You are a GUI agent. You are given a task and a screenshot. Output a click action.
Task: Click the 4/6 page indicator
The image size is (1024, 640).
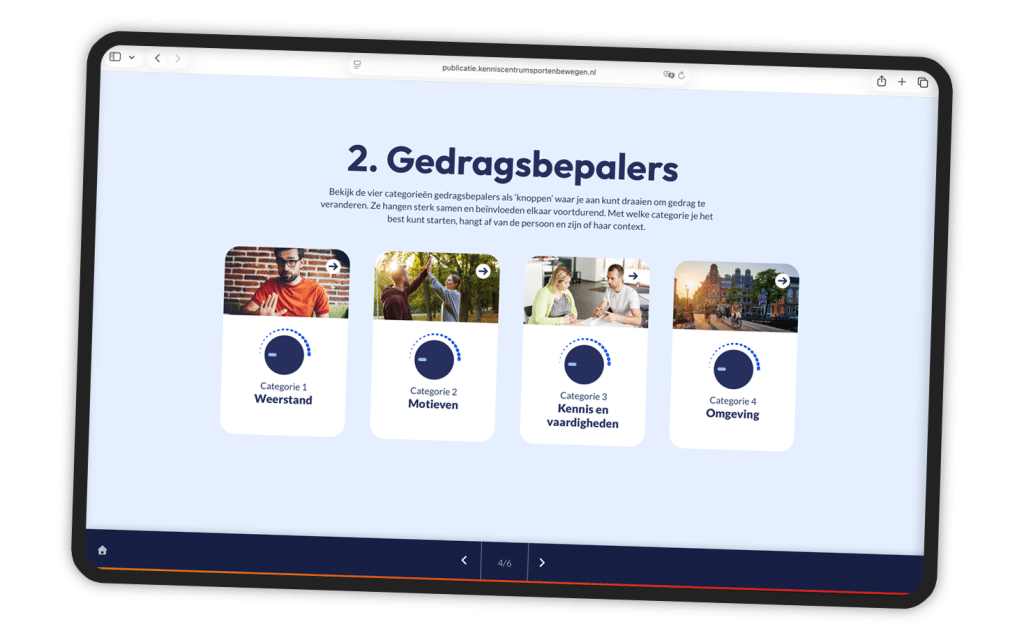tap(504, 563)
